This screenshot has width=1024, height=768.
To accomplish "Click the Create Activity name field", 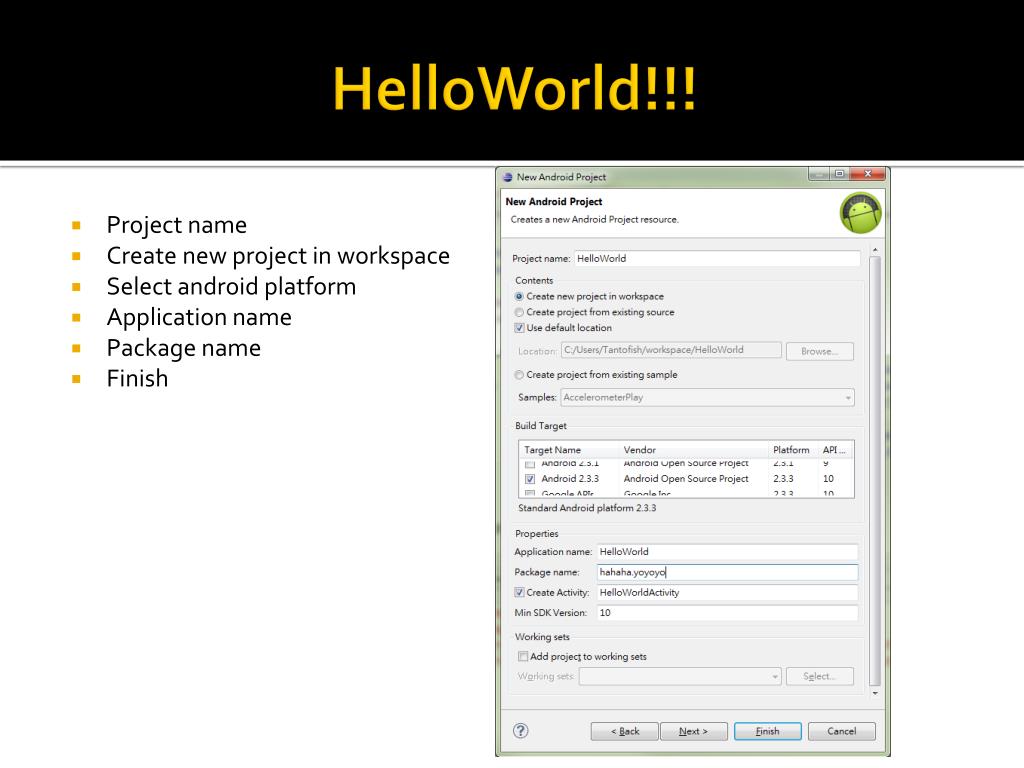I will click(x=727, y=592).
